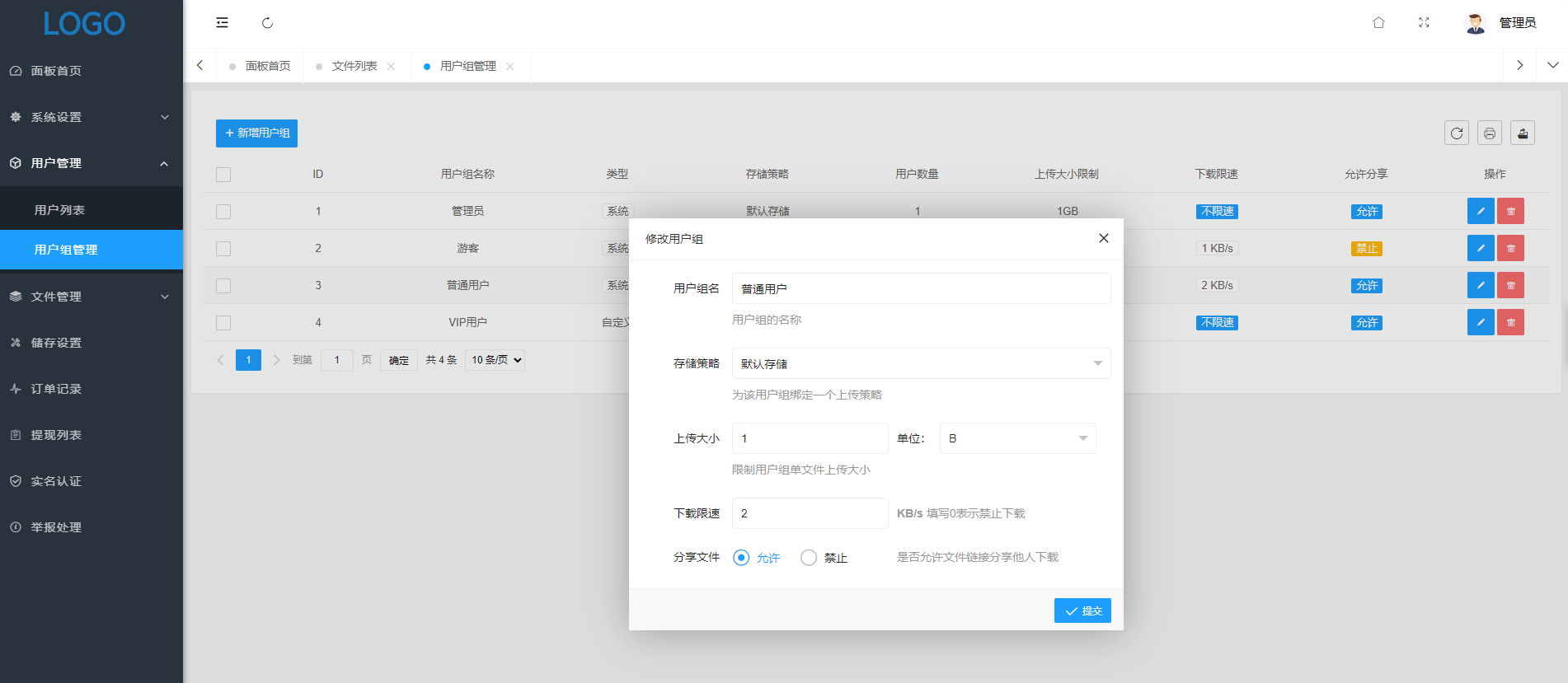1568x683 pixels.
Task: Submit the form with 提交 button
Action: (x=1082, y=611)
